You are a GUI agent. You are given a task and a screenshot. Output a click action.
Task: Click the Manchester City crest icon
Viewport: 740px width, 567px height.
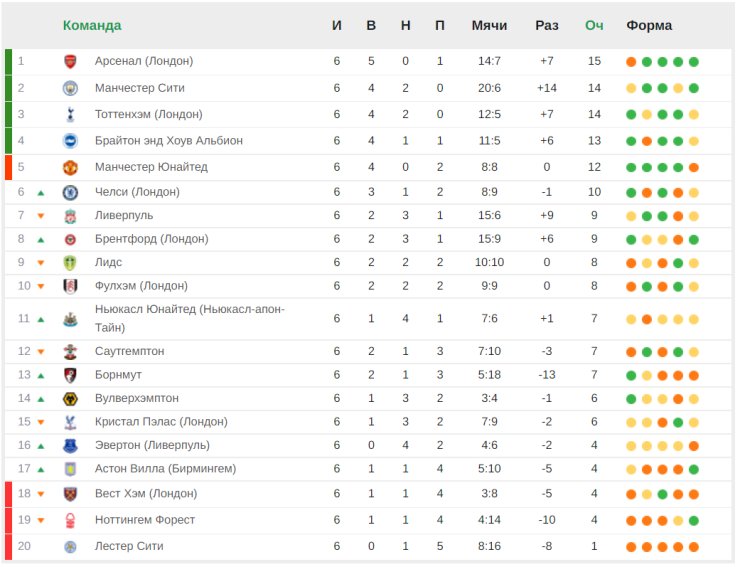click(x=70, y=88)
